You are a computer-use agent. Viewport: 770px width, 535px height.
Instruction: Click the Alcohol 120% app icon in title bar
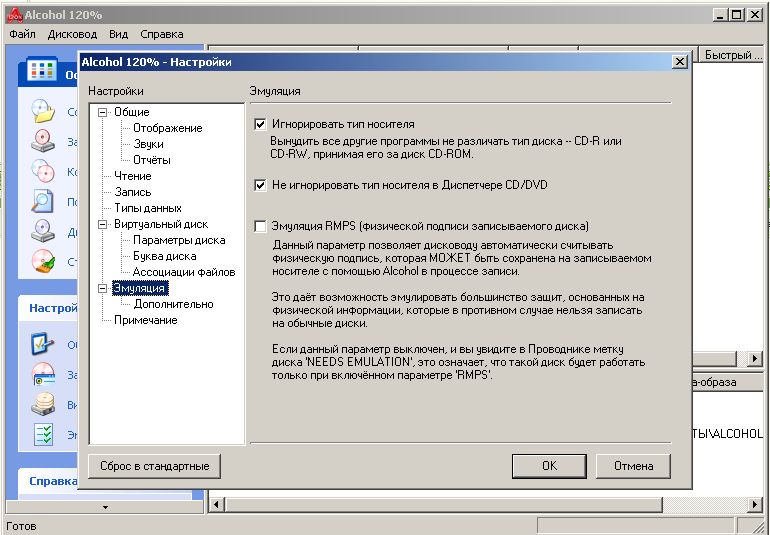tap(14, 15)
